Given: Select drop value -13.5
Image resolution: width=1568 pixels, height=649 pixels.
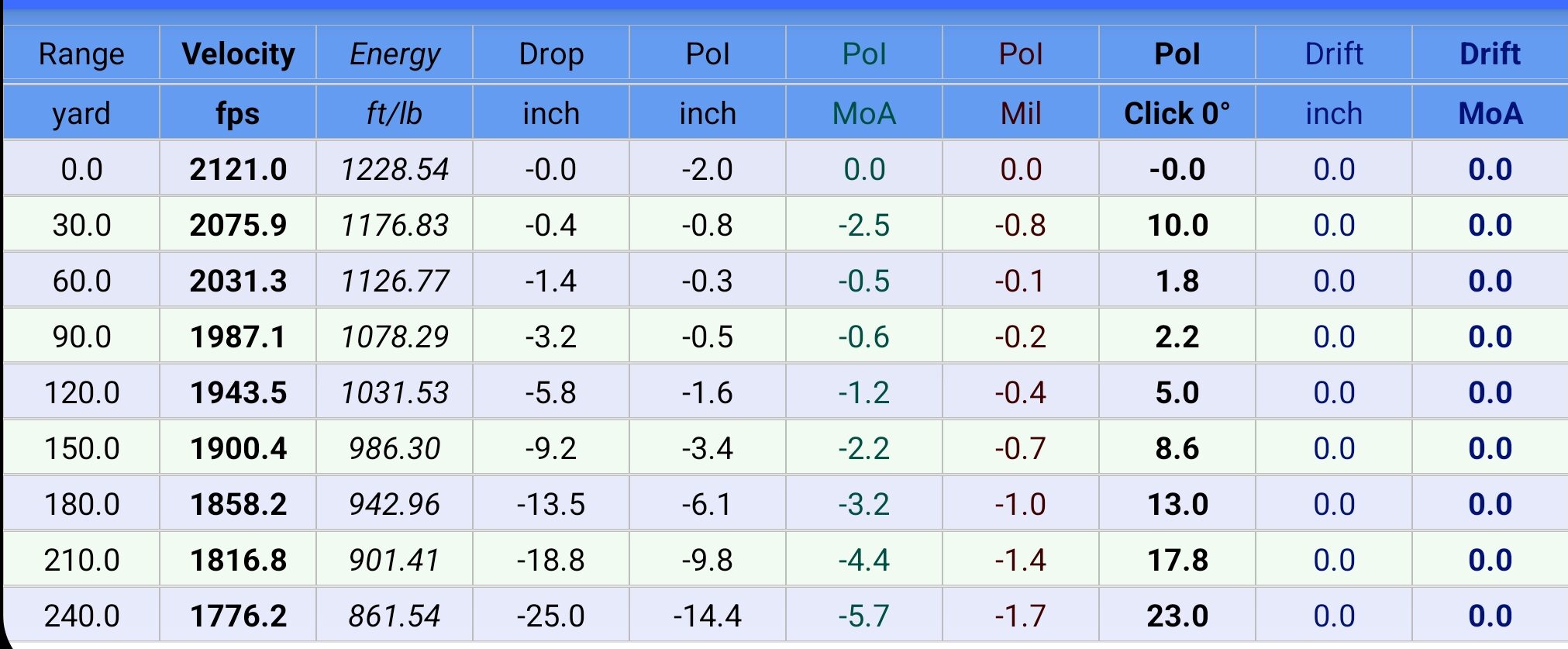Looking at the screenshot, I should click(551, 504).
